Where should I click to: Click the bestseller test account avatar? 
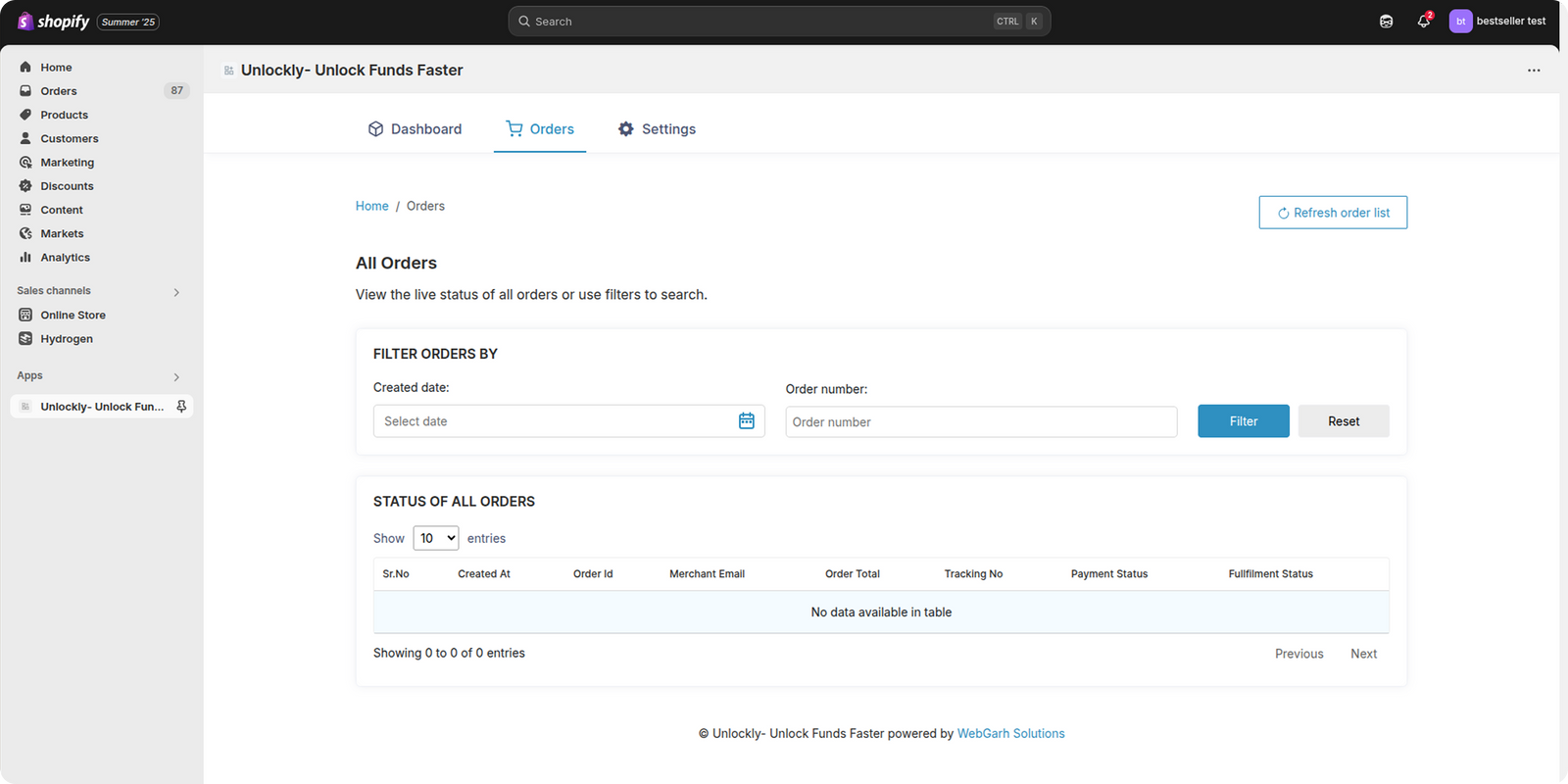point(1460,21)
